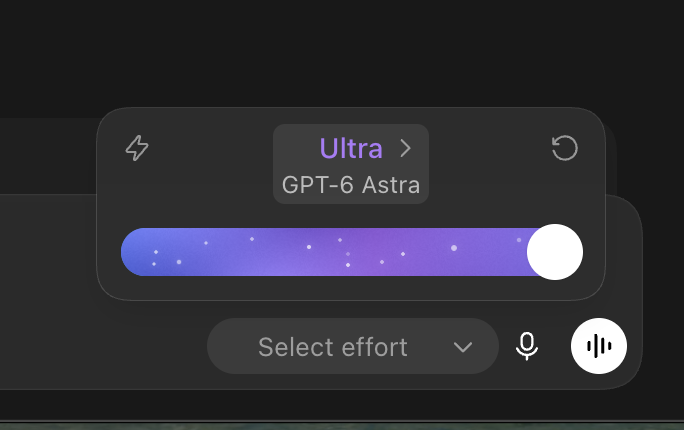The height and width of the screenshot is (430, 684).
Task: Click the white slider handle
Action: (x=554, y=252)
